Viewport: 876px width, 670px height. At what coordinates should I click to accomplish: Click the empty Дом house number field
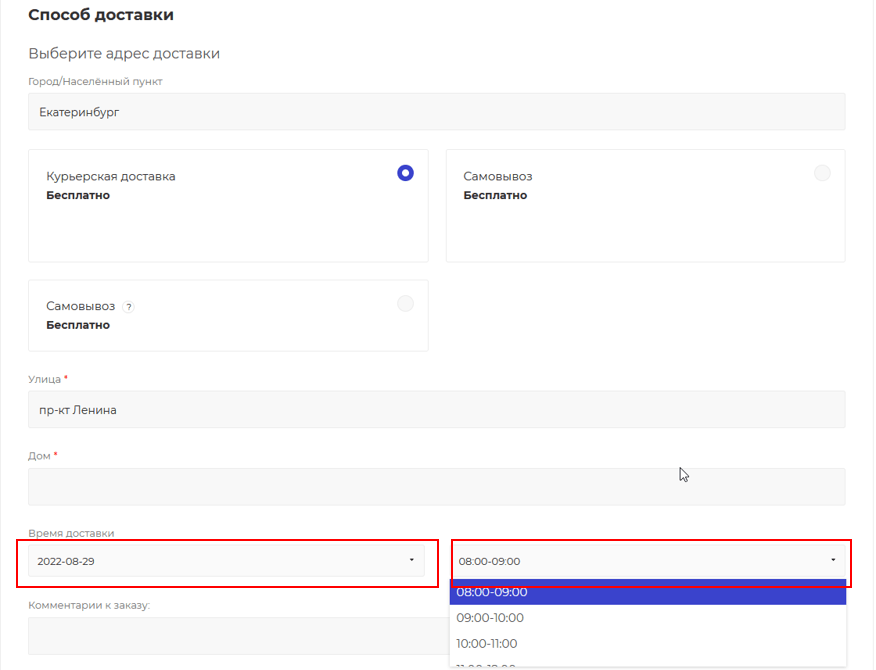point(436,487)
